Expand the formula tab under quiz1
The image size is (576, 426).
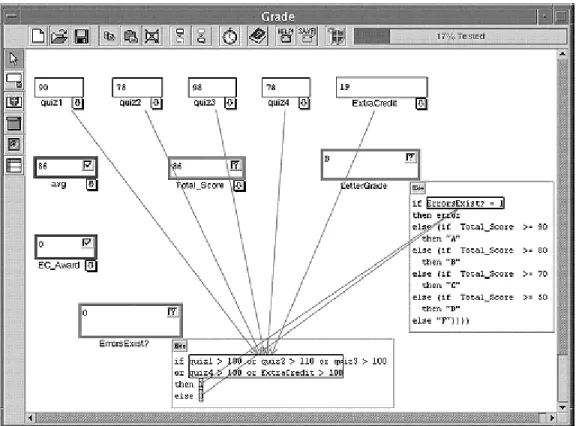77,103
